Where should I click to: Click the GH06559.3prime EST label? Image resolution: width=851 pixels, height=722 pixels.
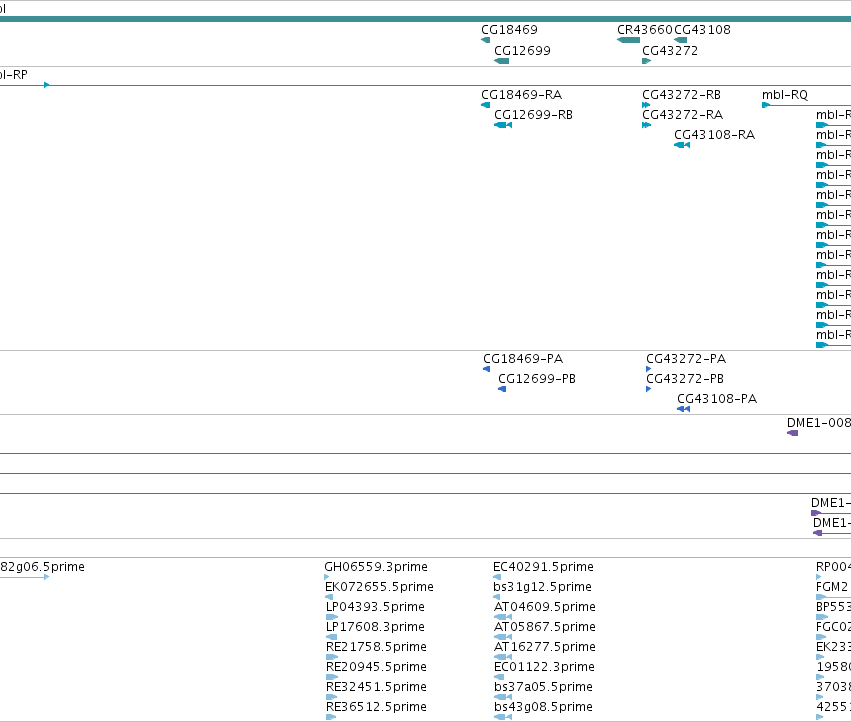point(376,567)
